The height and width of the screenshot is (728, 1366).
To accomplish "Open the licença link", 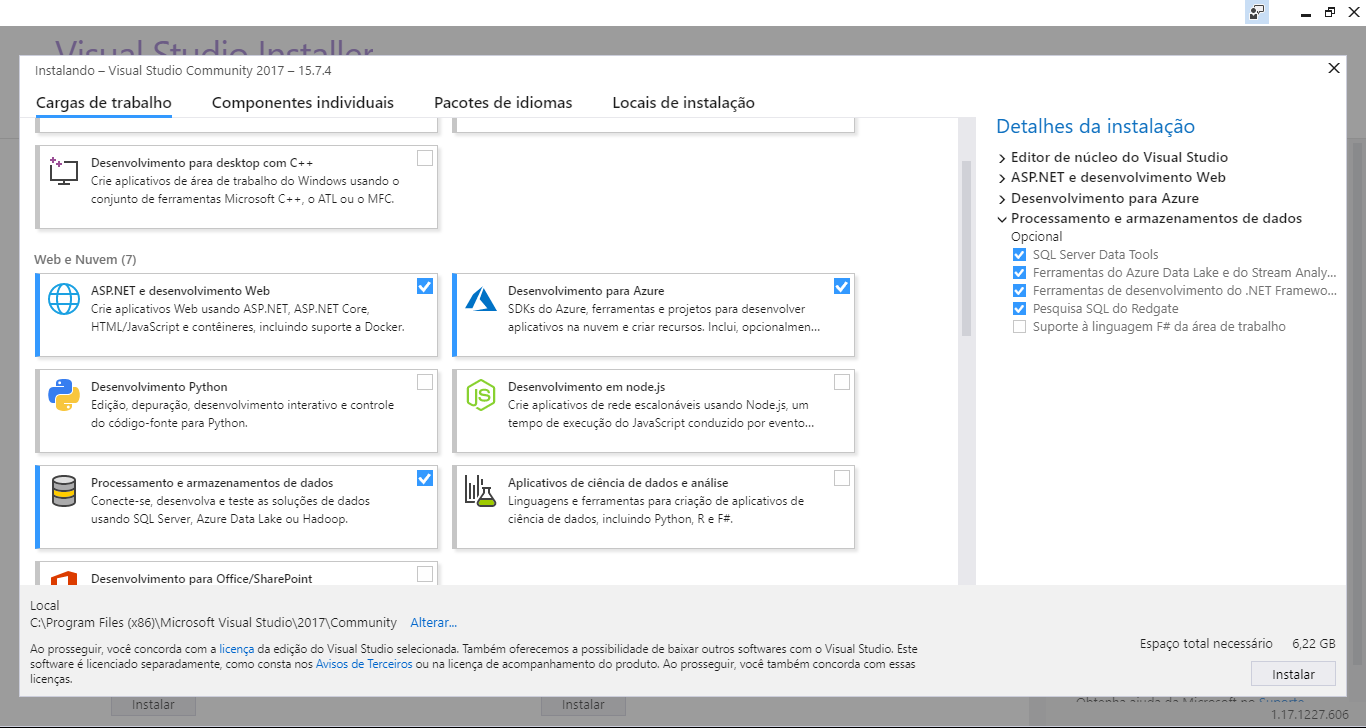I will [x=237, y=649].
